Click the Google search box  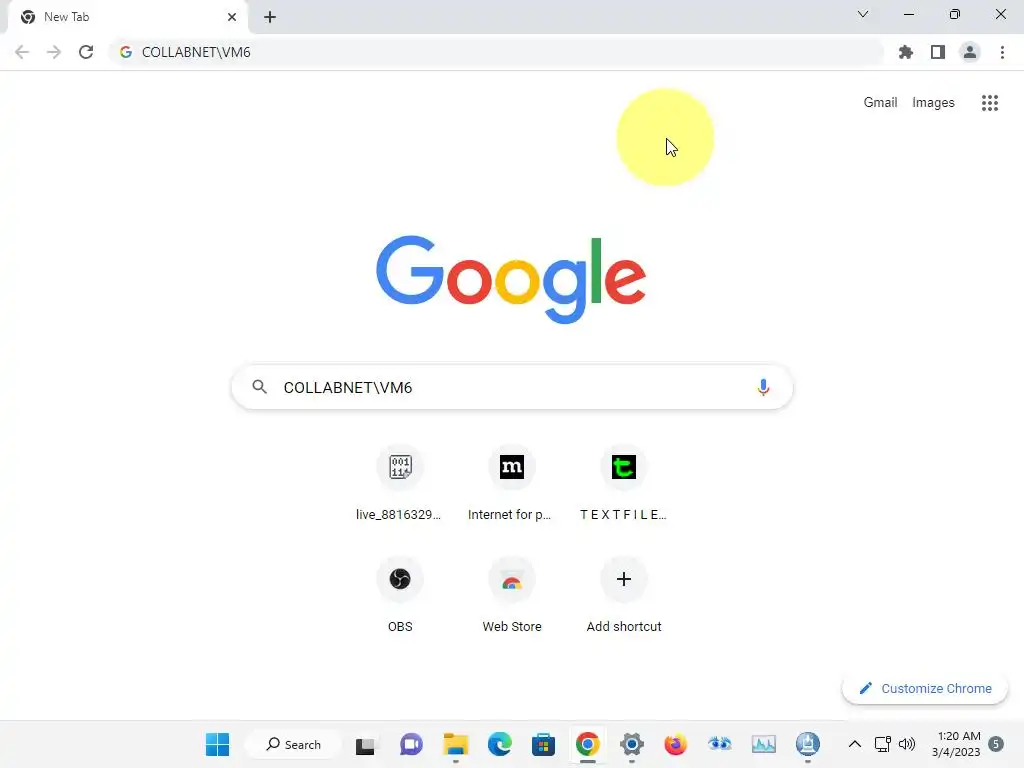(512, 387)
